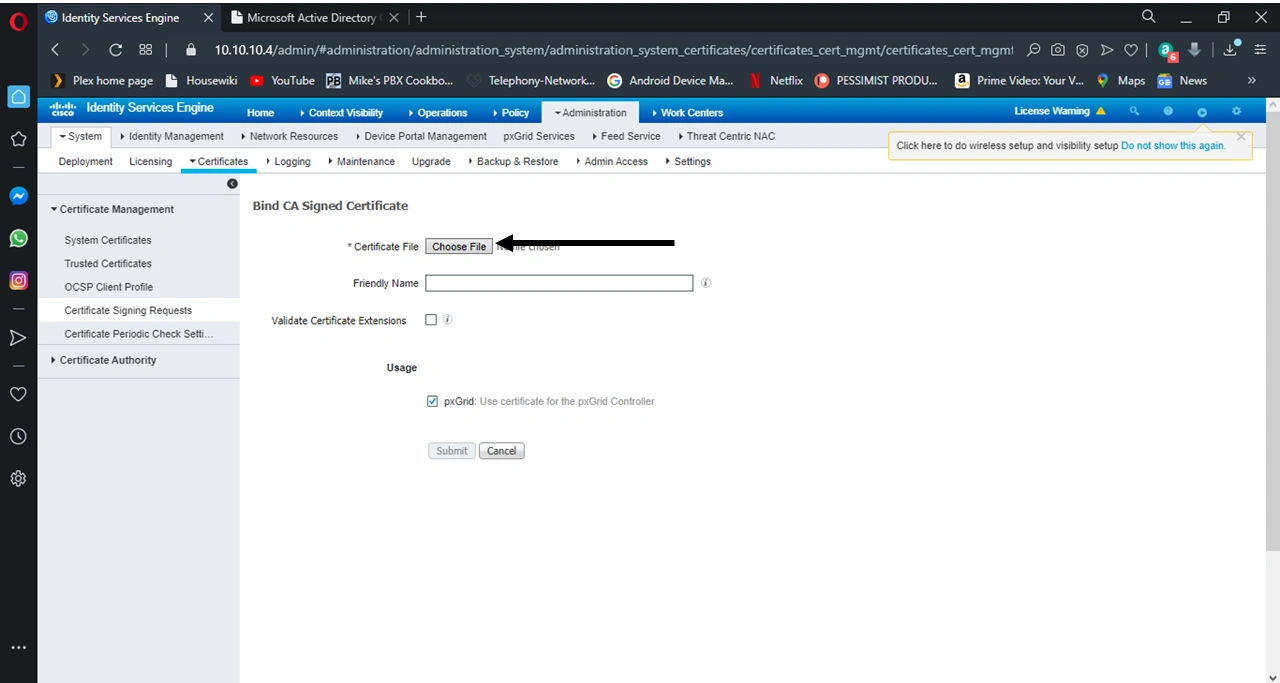Click into the Friendly Name input field
This screenshot has height=683, width=1280.
click(x=559, y=283)
